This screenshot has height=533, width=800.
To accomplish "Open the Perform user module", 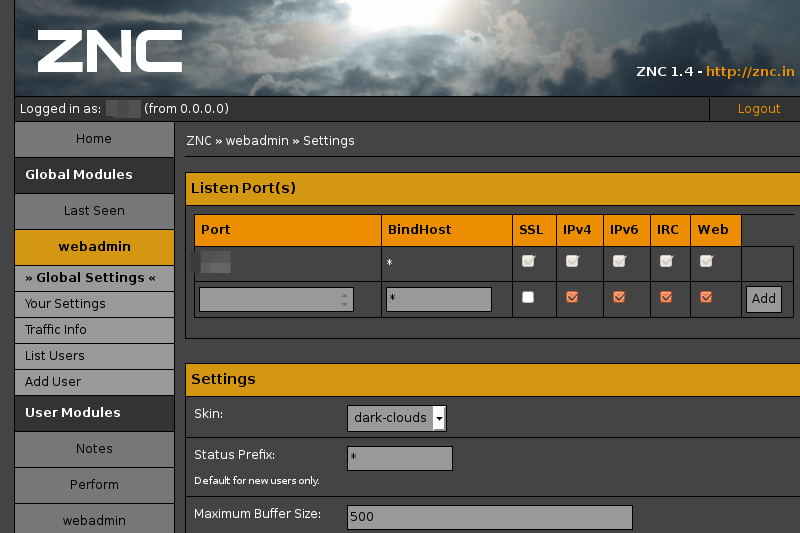I will [x=94, y=485].
